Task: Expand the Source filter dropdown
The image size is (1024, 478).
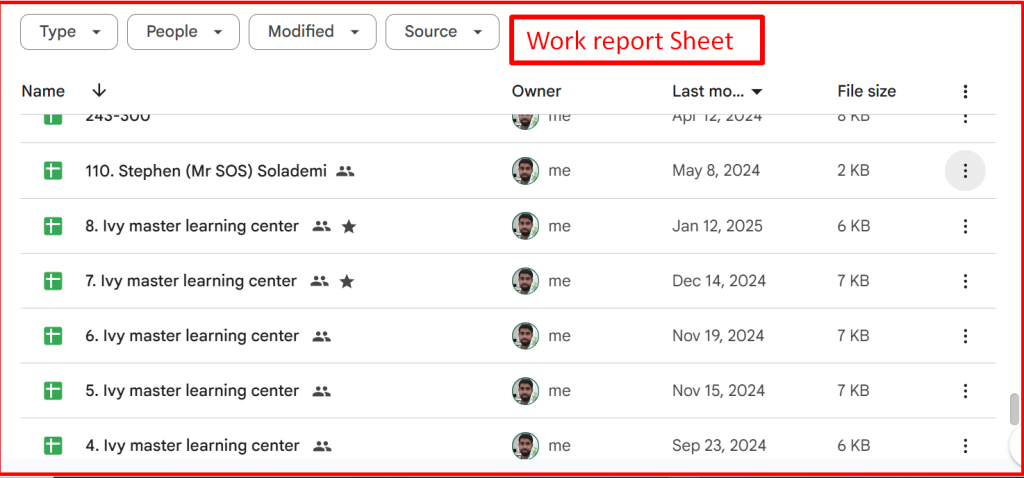Action: tap(441, 32)
